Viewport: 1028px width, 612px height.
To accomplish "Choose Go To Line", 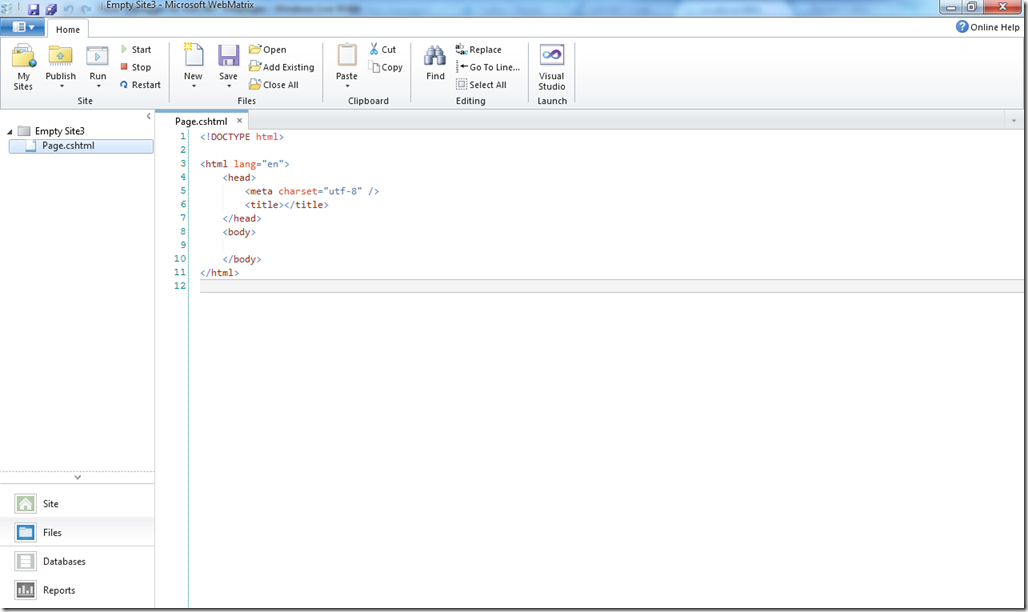I will [x=488, y=67].
